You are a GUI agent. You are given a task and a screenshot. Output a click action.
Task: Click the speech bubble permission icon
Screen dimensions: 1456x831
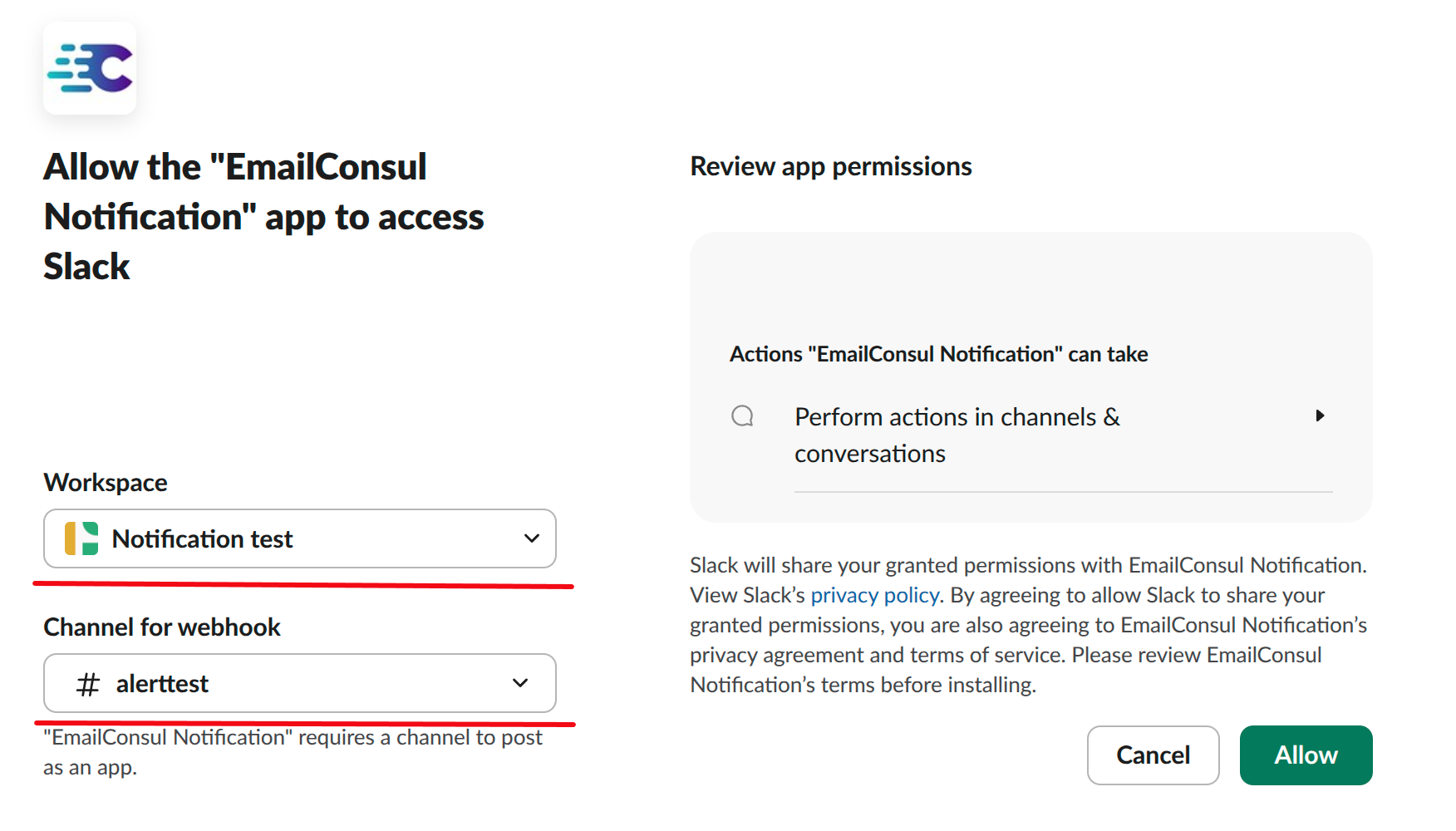click(x=742, y=415)
